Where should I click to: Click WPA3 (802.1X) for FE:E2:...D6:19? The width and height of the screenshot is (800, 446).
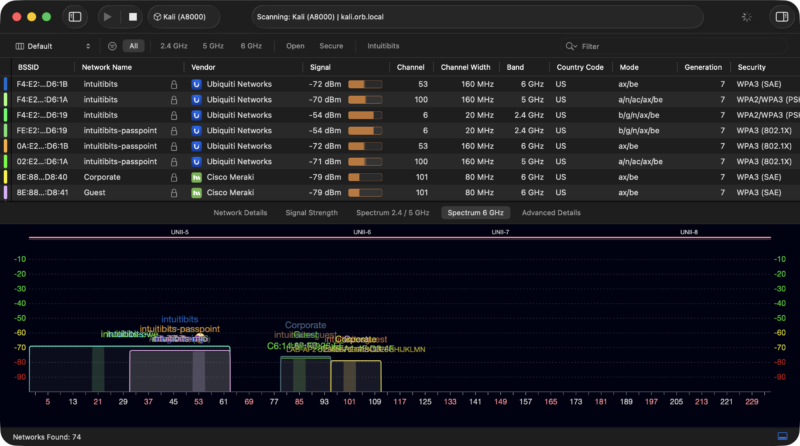click(764, 131)
